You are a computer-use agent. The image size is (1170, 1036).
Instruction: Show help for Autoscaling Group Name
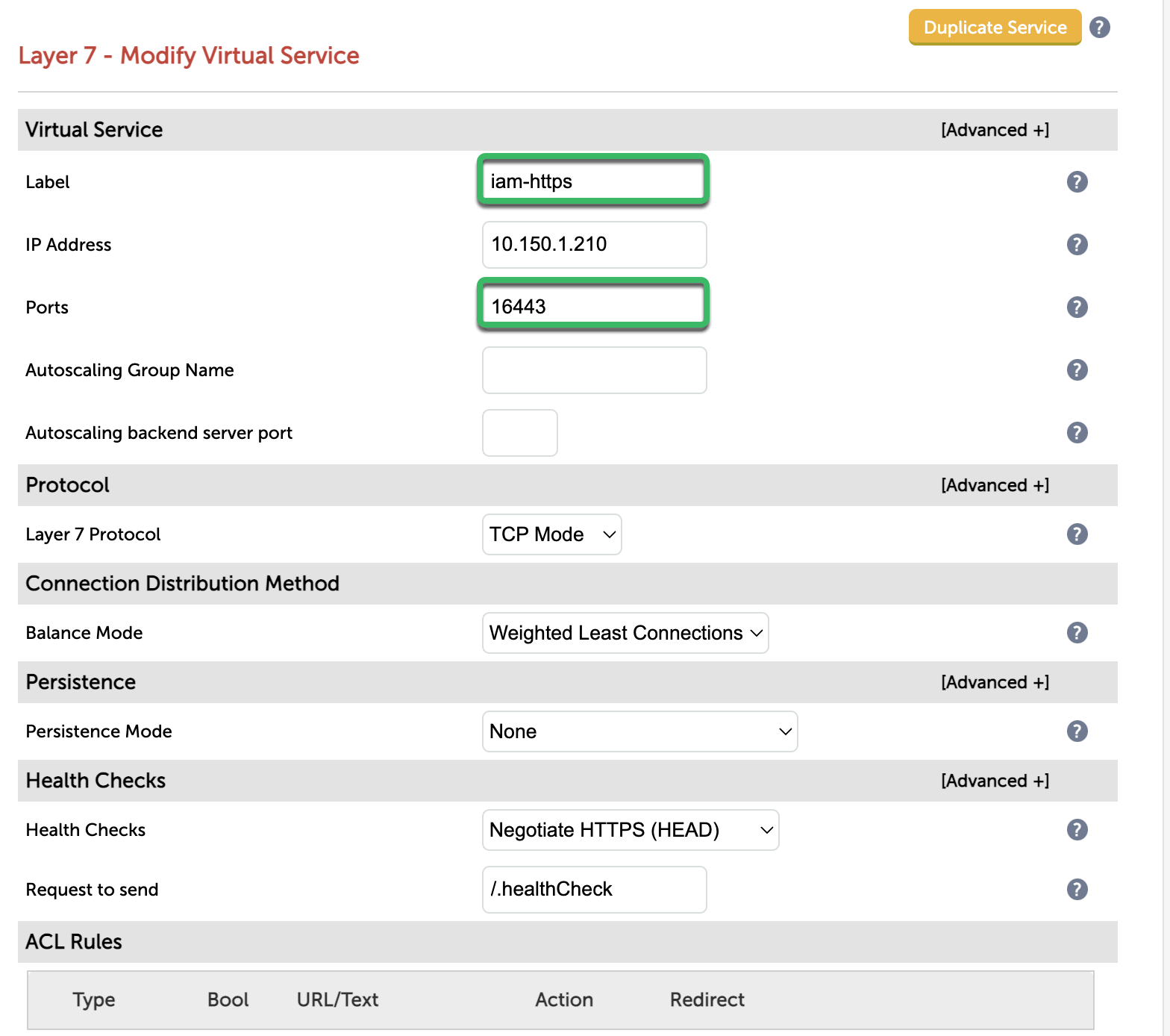1077,369
